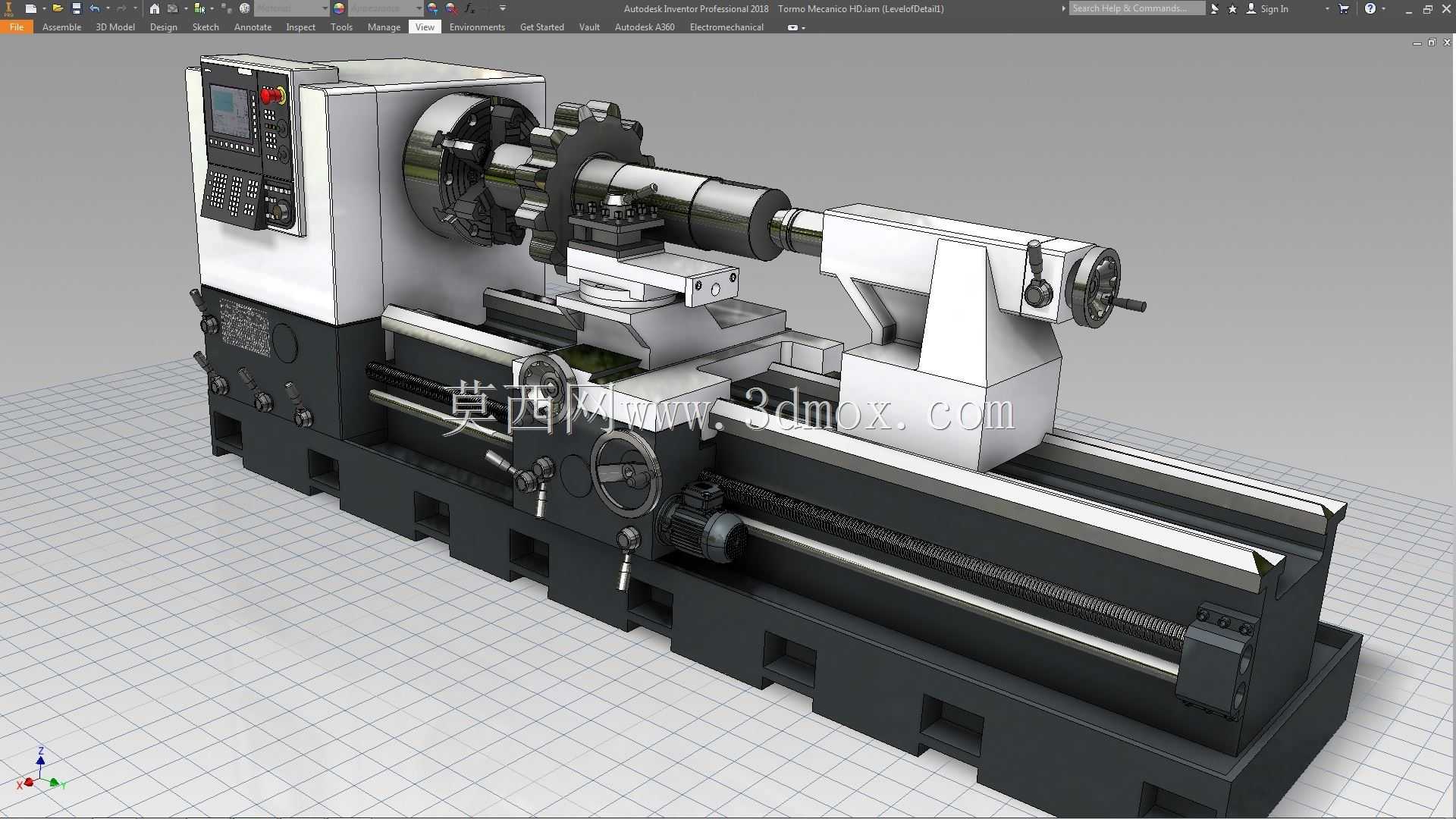This screenshot has height=819, width=1456.
Task: Save using the floppy disk icon
Action: click(x=76, y=8)
